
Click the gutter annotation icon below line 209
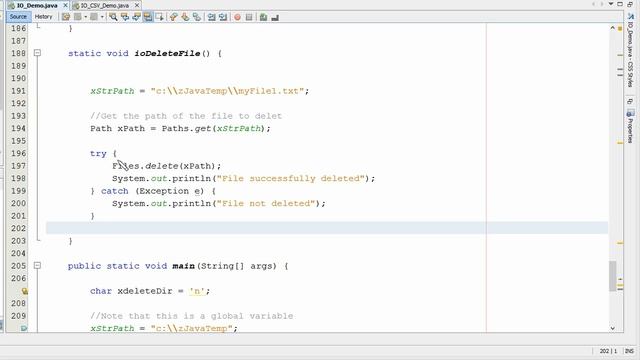coord(24,328)
